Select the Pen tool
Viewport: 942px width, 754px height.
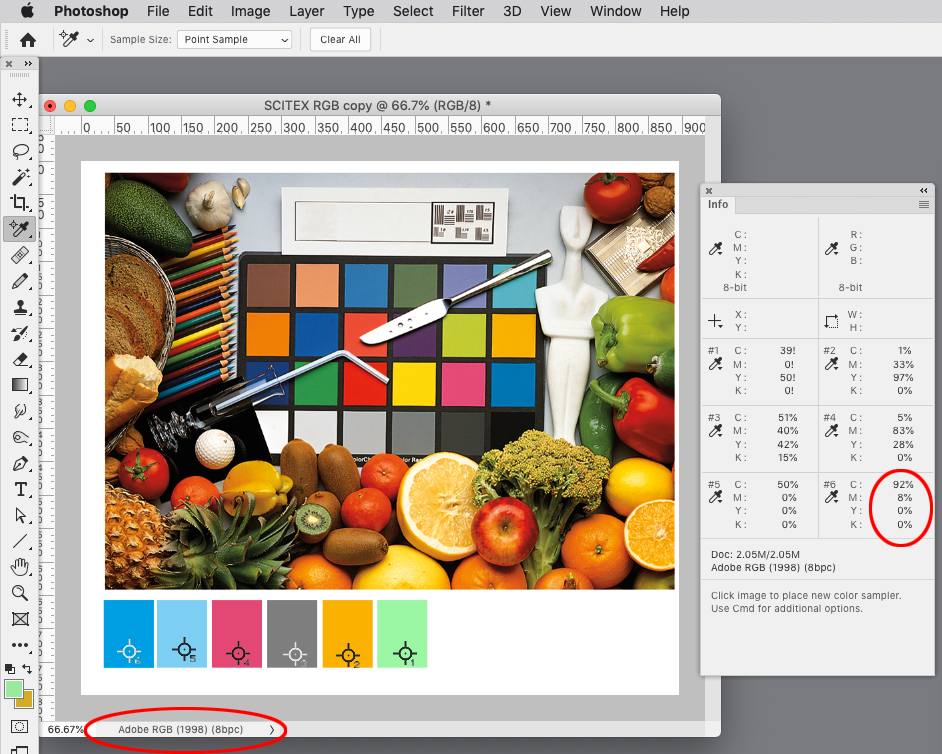(20, 463)
